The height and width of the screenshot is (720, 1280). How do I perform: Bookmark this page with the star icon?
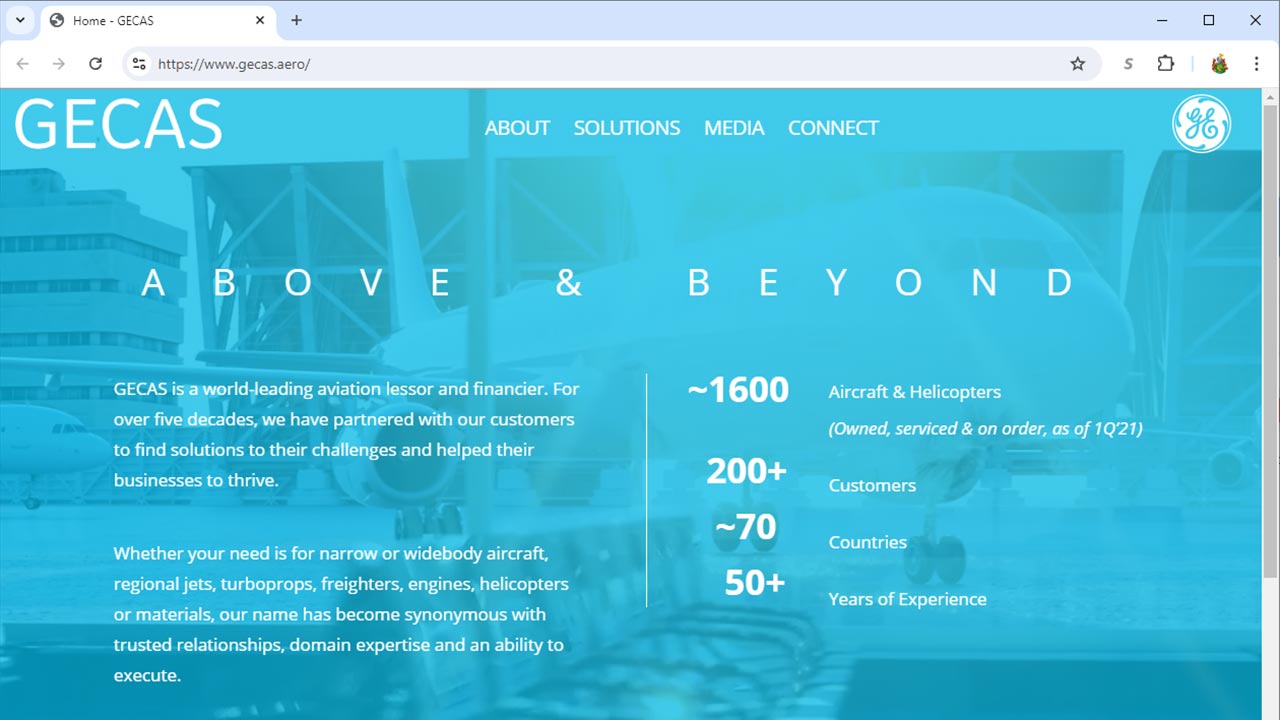pos(1077,64)
